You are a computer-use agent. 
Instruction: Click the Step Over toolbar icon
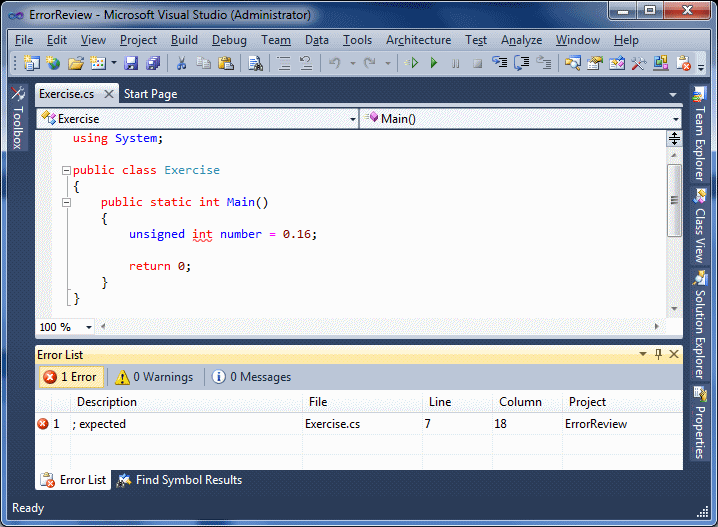click(x=522, y=63)
